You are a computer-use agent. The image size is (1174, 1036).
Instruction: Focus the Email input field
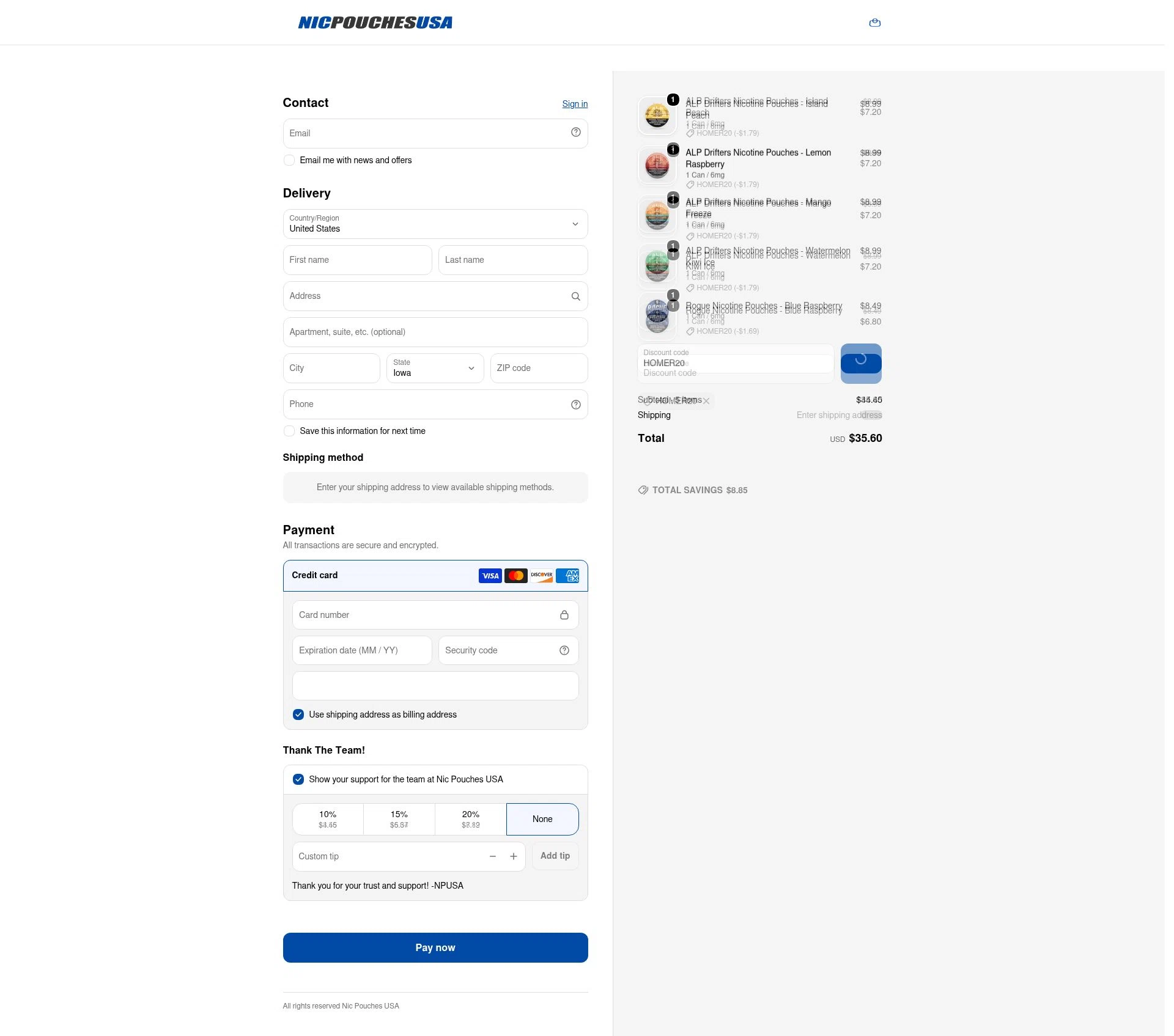tap(435, 133)
